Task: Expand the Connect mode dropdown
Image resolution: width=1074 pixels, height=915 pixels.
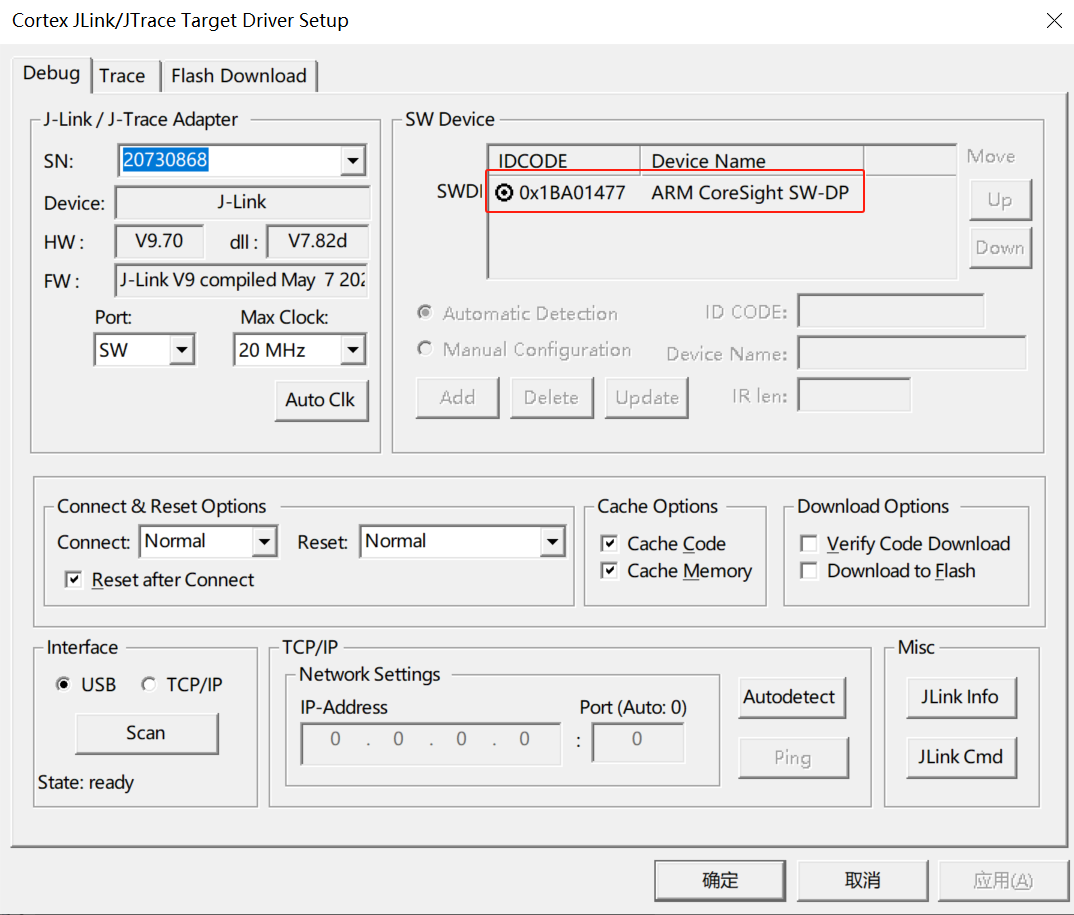Action: 264,542
